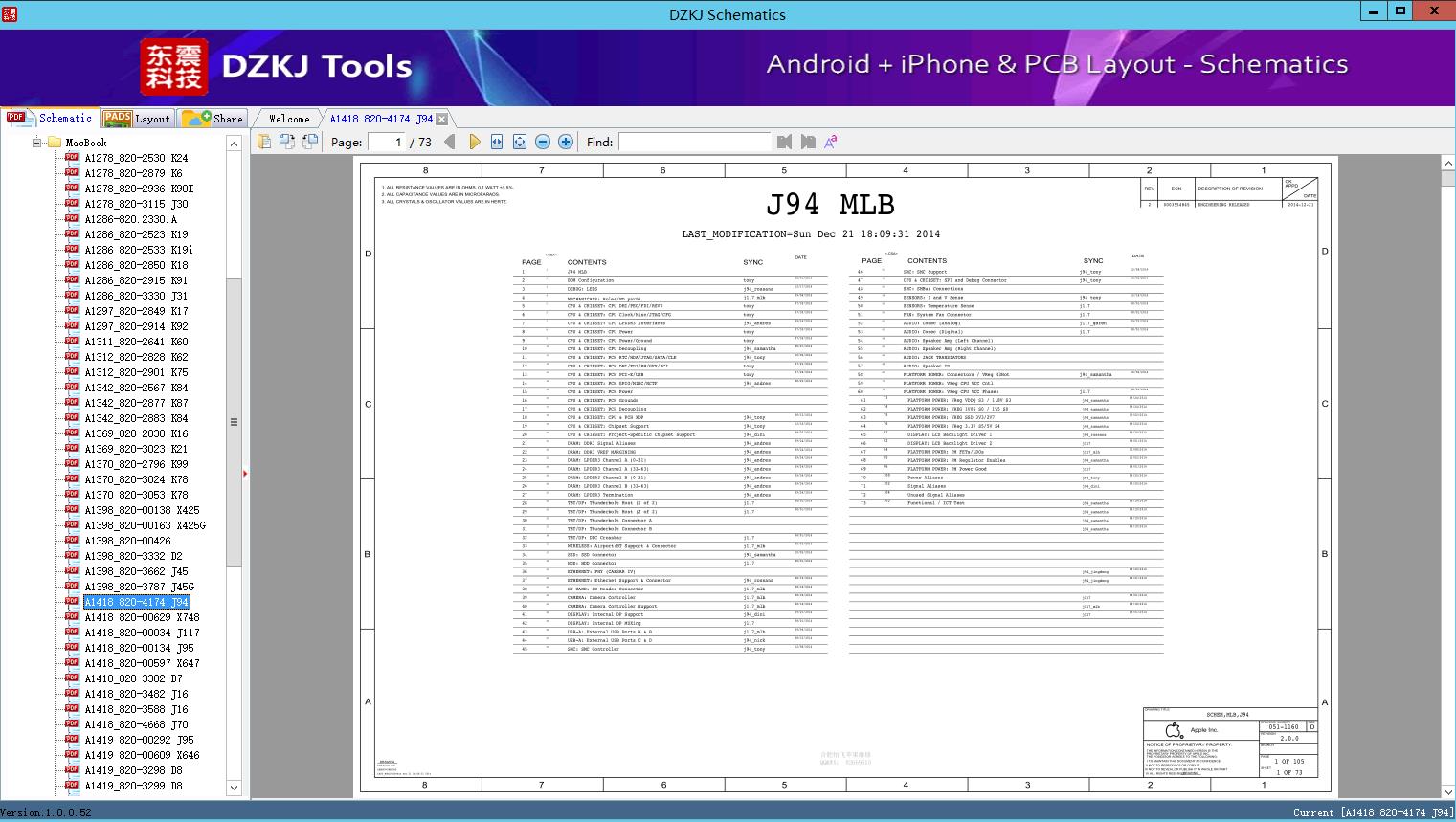Open A1297_820-2914 K92 schematic
Viewport: 1456px width, 822px height.
[136, 326]
